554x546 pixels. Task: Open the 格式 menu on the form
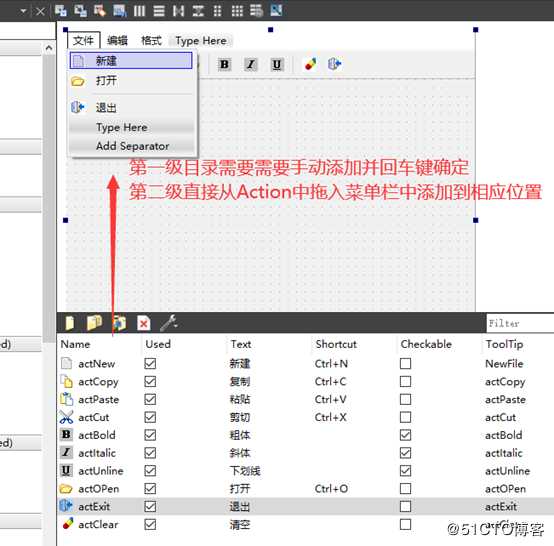(x=151, y=41)
